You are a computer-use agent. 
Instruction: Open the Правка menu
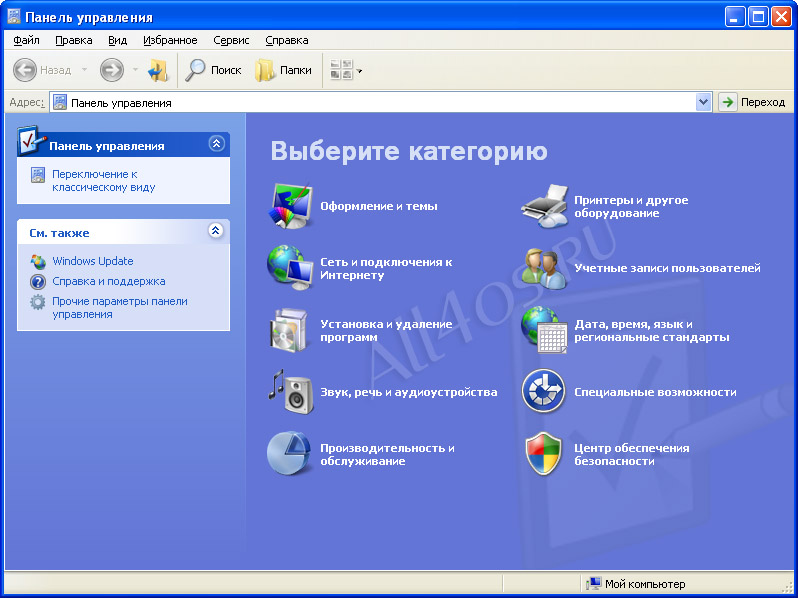[74, 40]
